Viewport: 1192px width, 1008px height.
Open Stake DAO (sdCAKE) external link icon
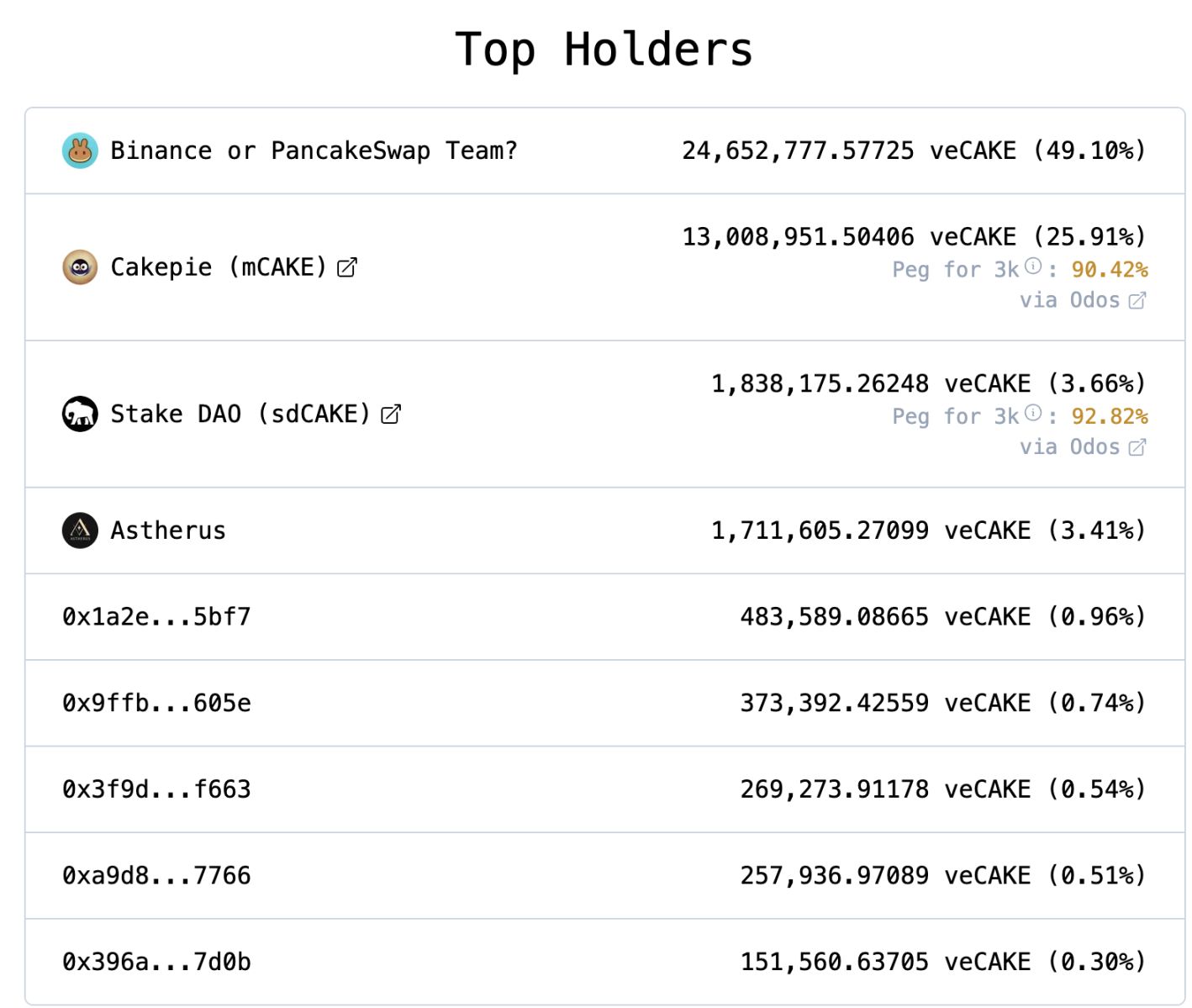coord(391,414)
